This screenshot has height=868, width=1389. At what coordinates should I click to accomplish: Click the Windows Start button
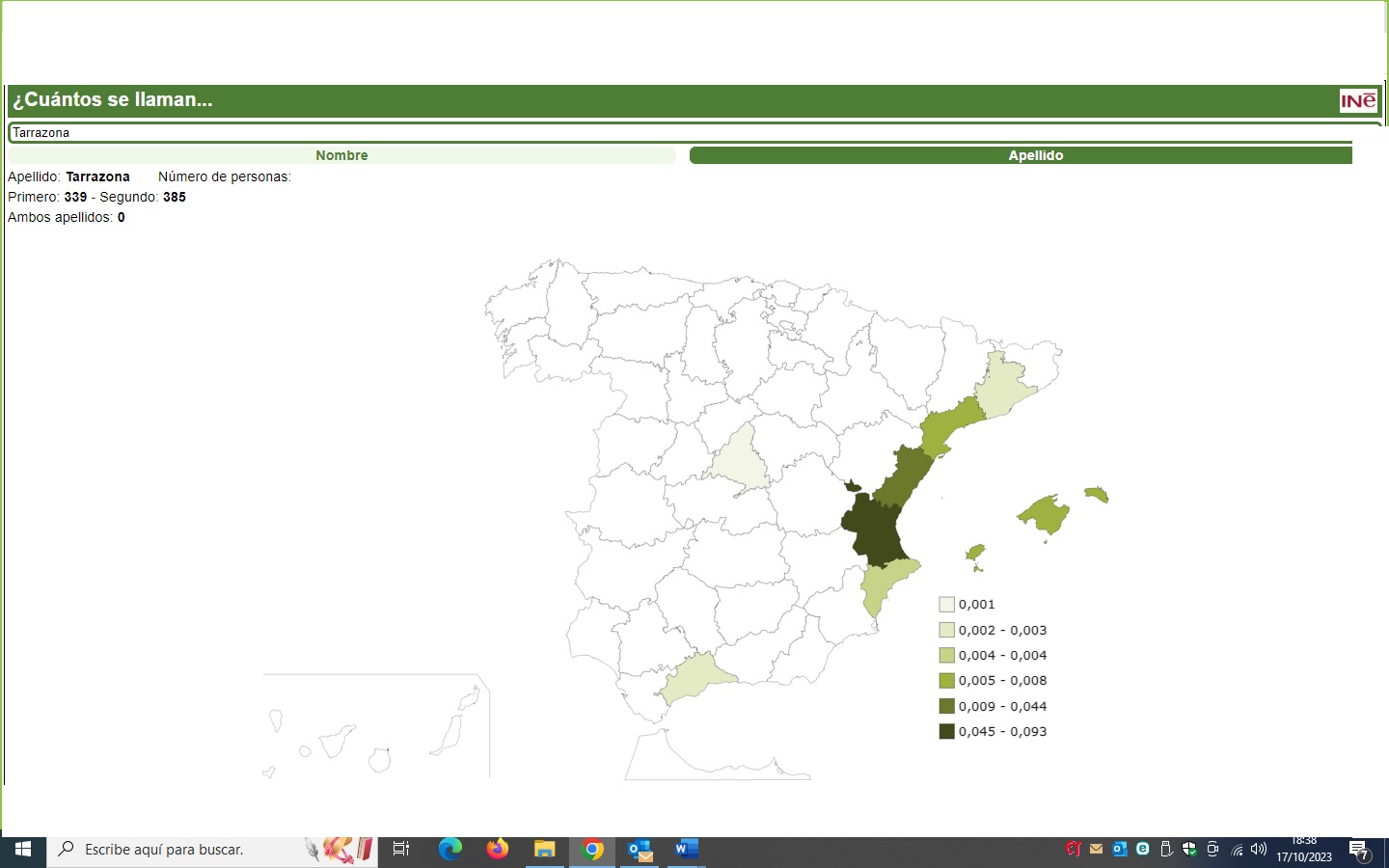click(x=21, y=850)
